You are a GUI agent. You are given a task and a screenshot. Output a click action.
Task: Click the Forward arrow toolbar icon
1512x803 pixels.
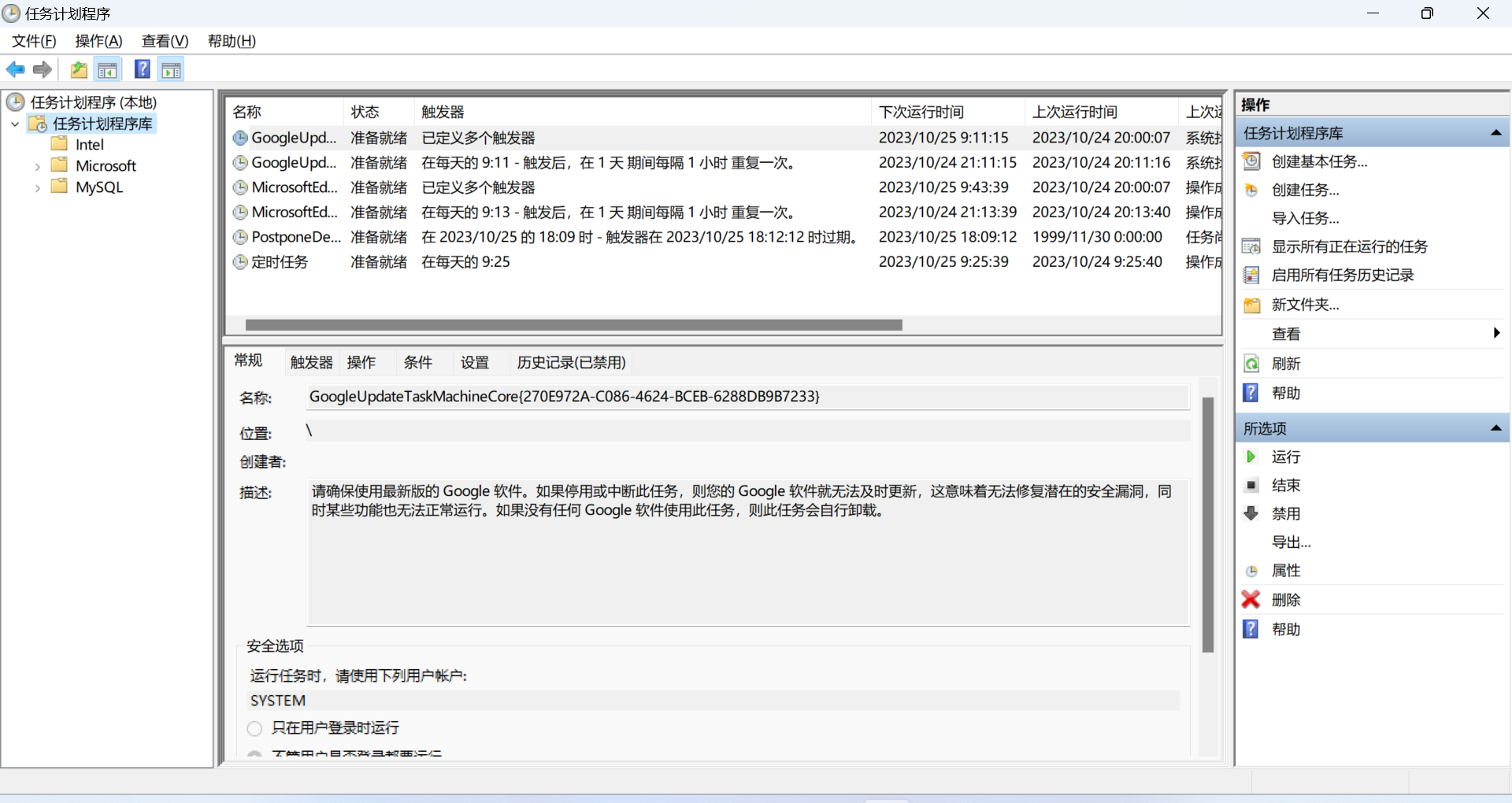pos(43,69)
